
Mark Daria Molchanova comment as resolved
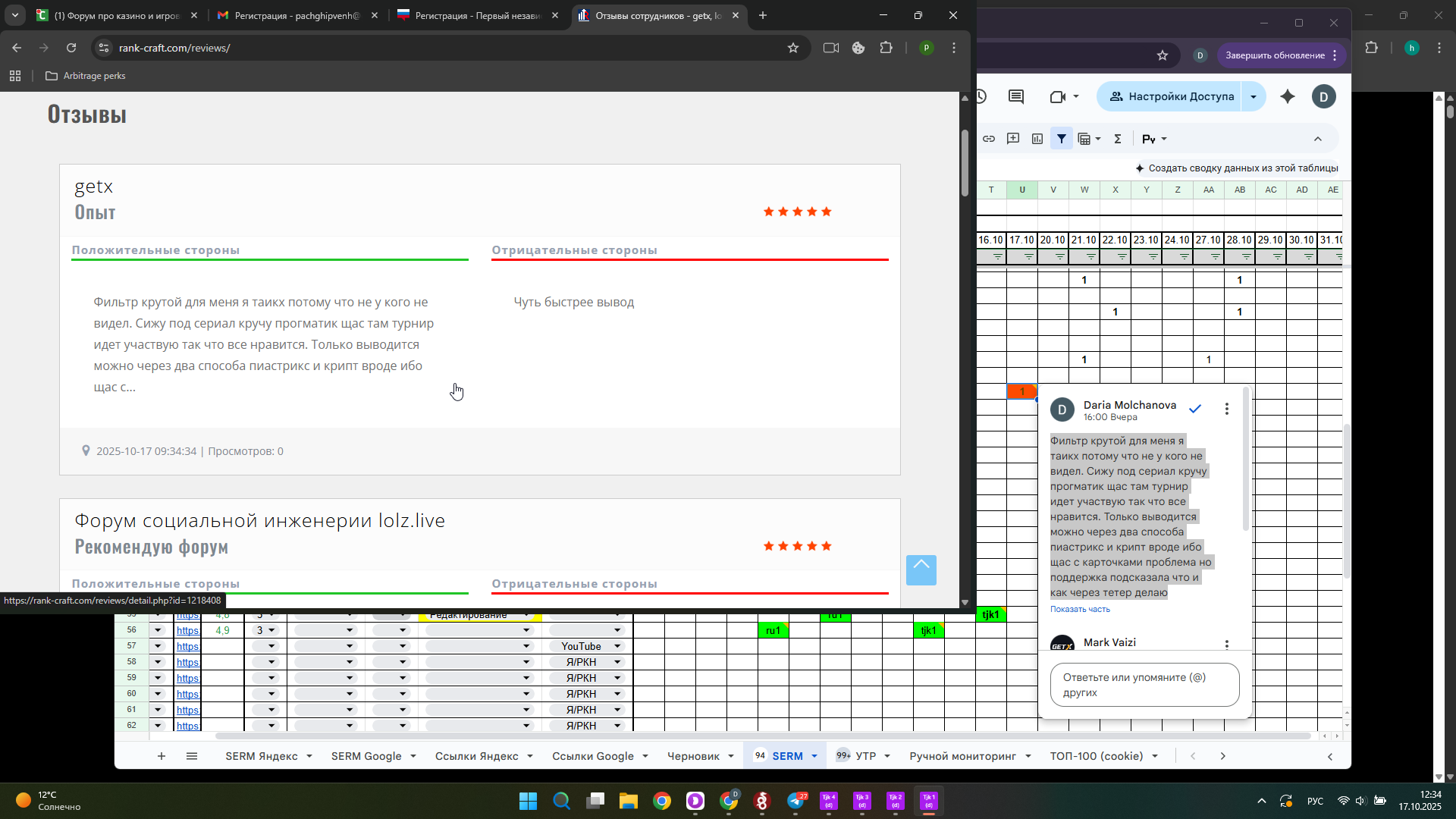click(1195, 409)
